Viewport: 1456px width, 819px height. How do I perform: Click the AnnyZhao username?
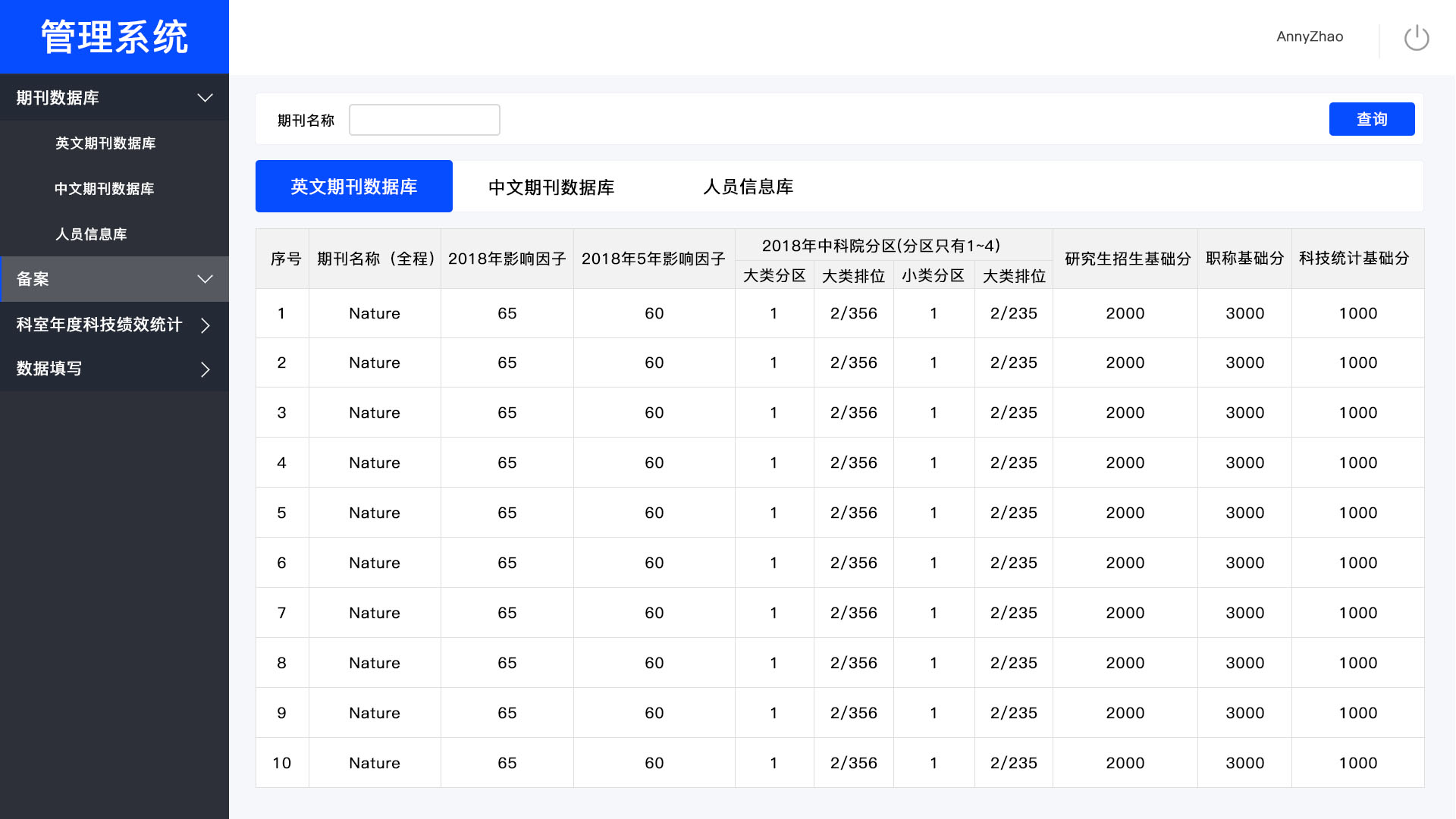click(x=1309, y=36)
